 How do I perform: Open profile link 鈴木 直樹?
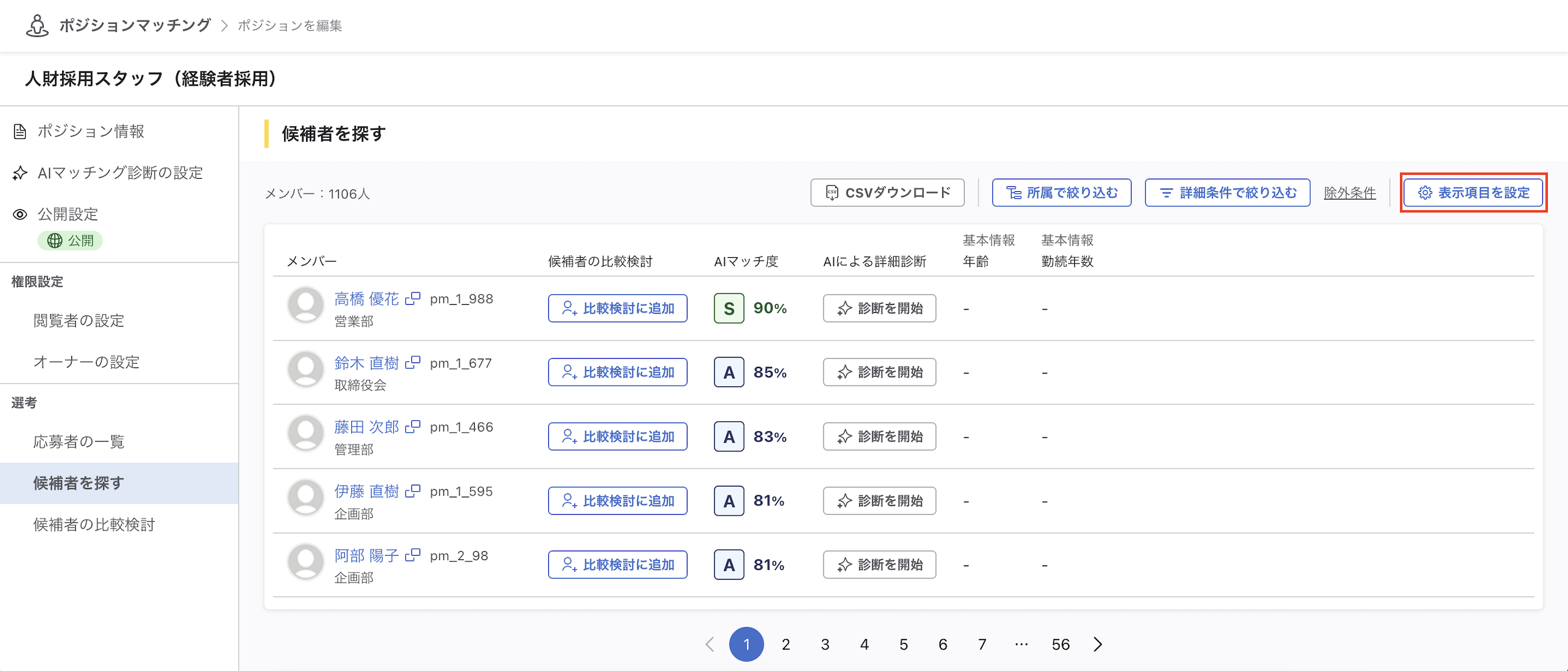click(x=366, y=363)
